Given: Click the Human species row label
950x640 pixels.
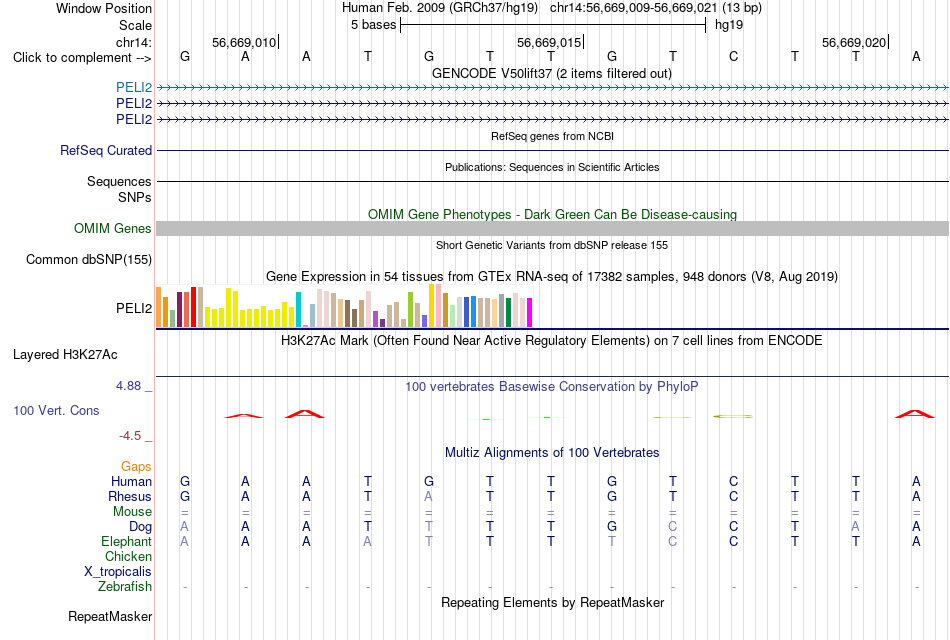Looking at the screenshot, I should [x=131, y=482].
